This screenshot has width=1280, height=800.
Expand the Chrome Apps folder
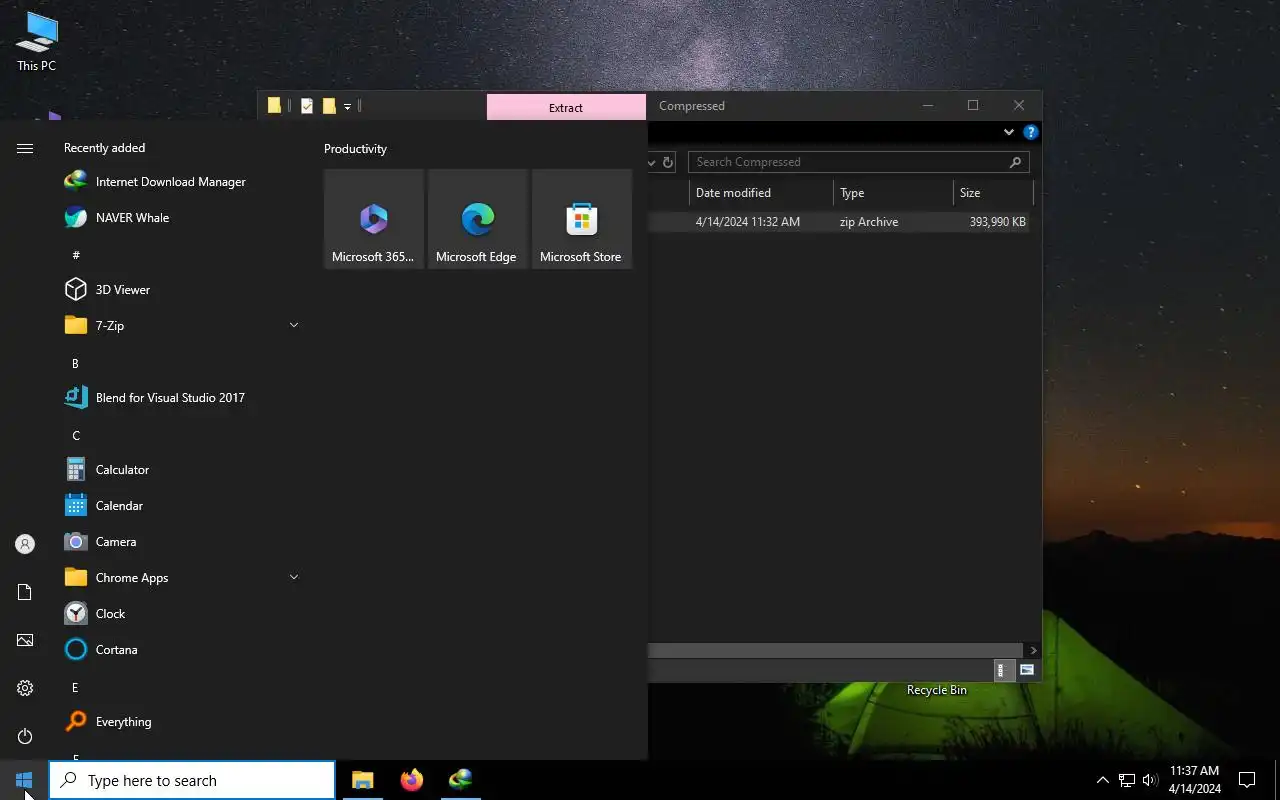[294, 577]
